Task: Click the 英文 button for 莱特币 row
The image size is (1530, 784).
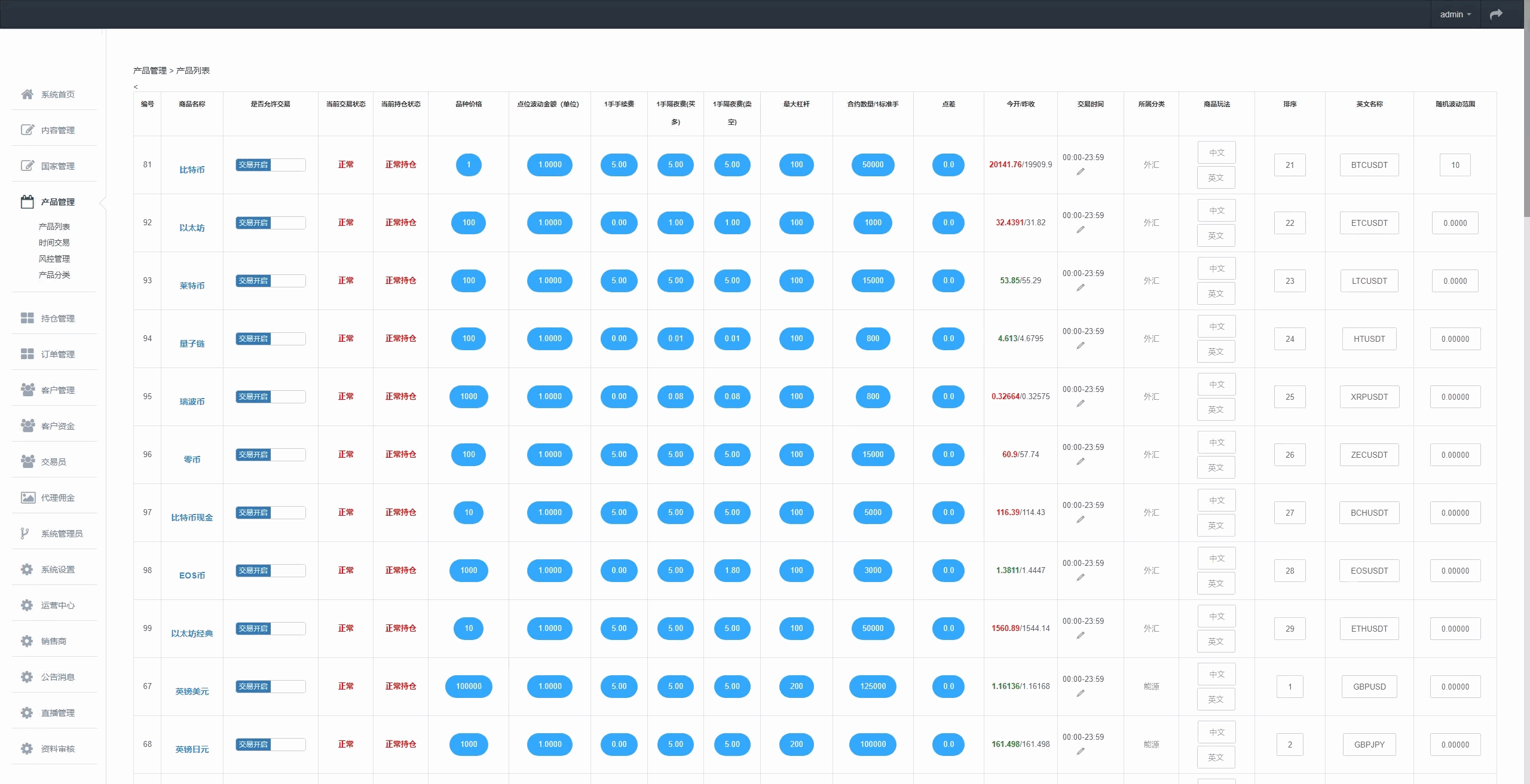Action: pyautogui.click(x=1216, y=294)
